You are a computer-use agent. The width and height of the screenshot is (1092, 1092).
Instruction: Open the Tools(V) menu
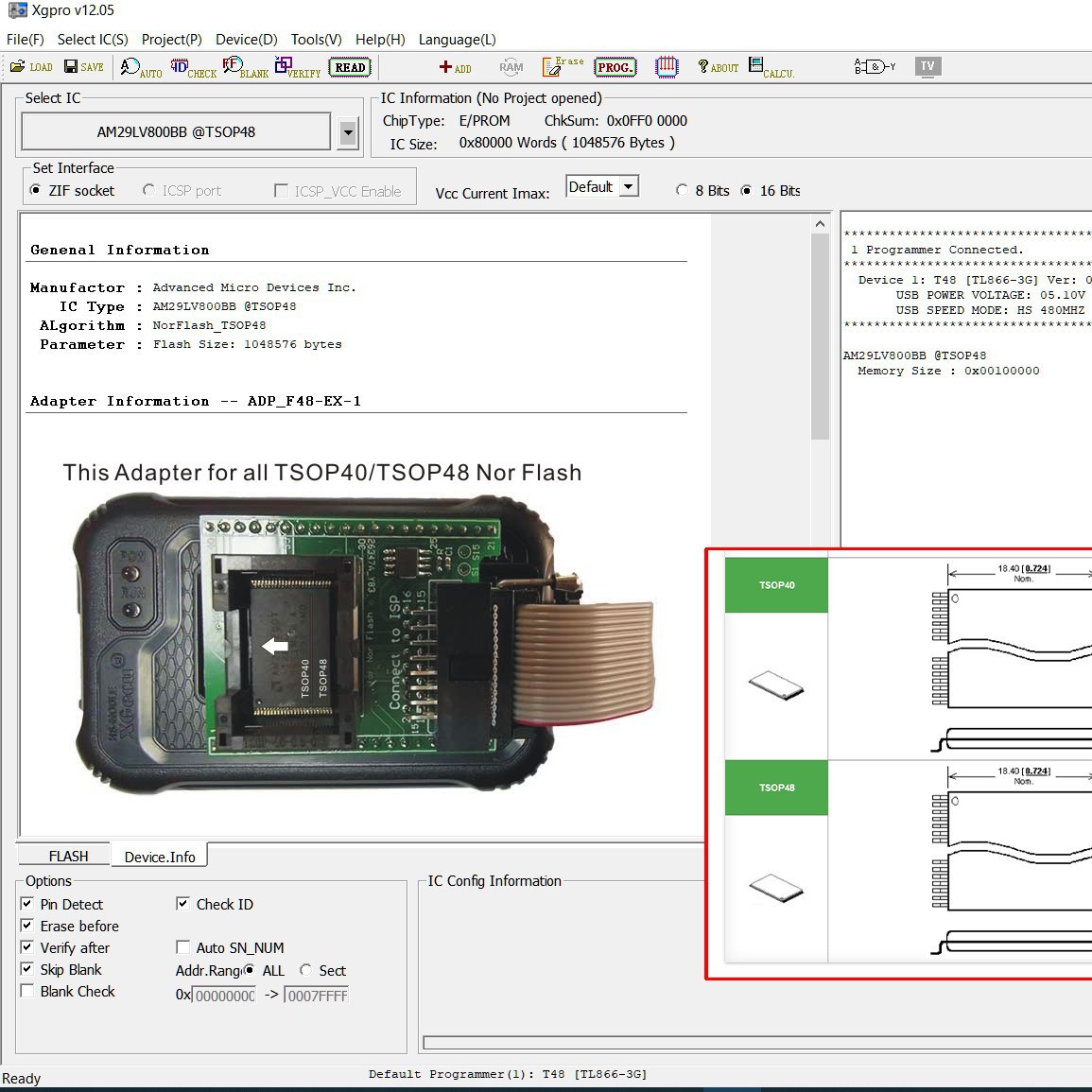316,40
